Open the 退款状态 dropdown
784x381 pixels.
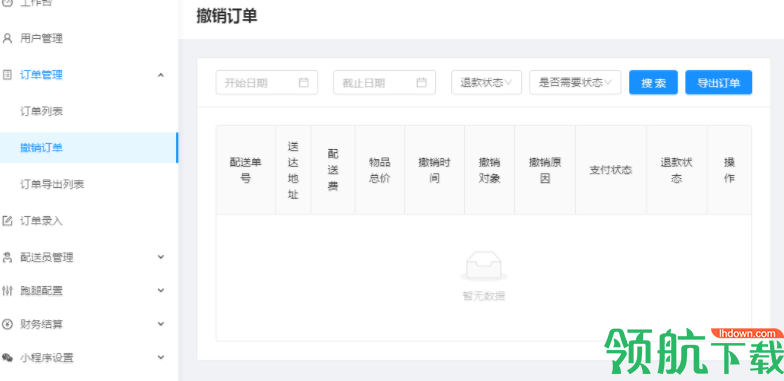point(486,82)
